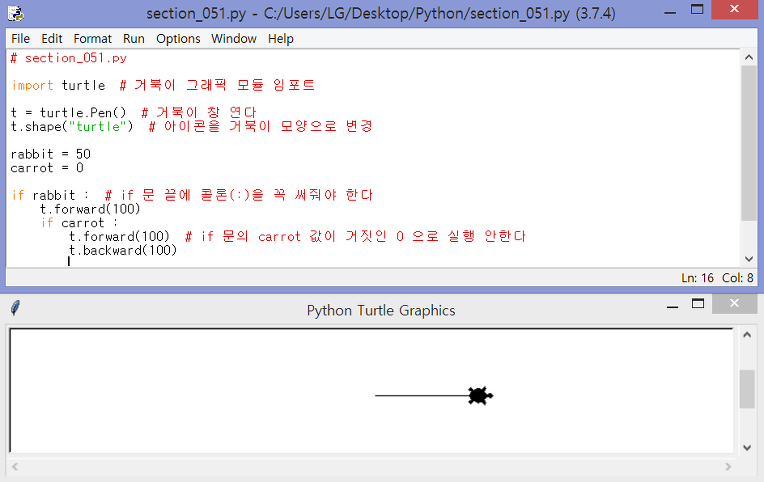764x482 pixels.
Task: Click the 'if carrot :' statement
Action: [x=79, y=223]
